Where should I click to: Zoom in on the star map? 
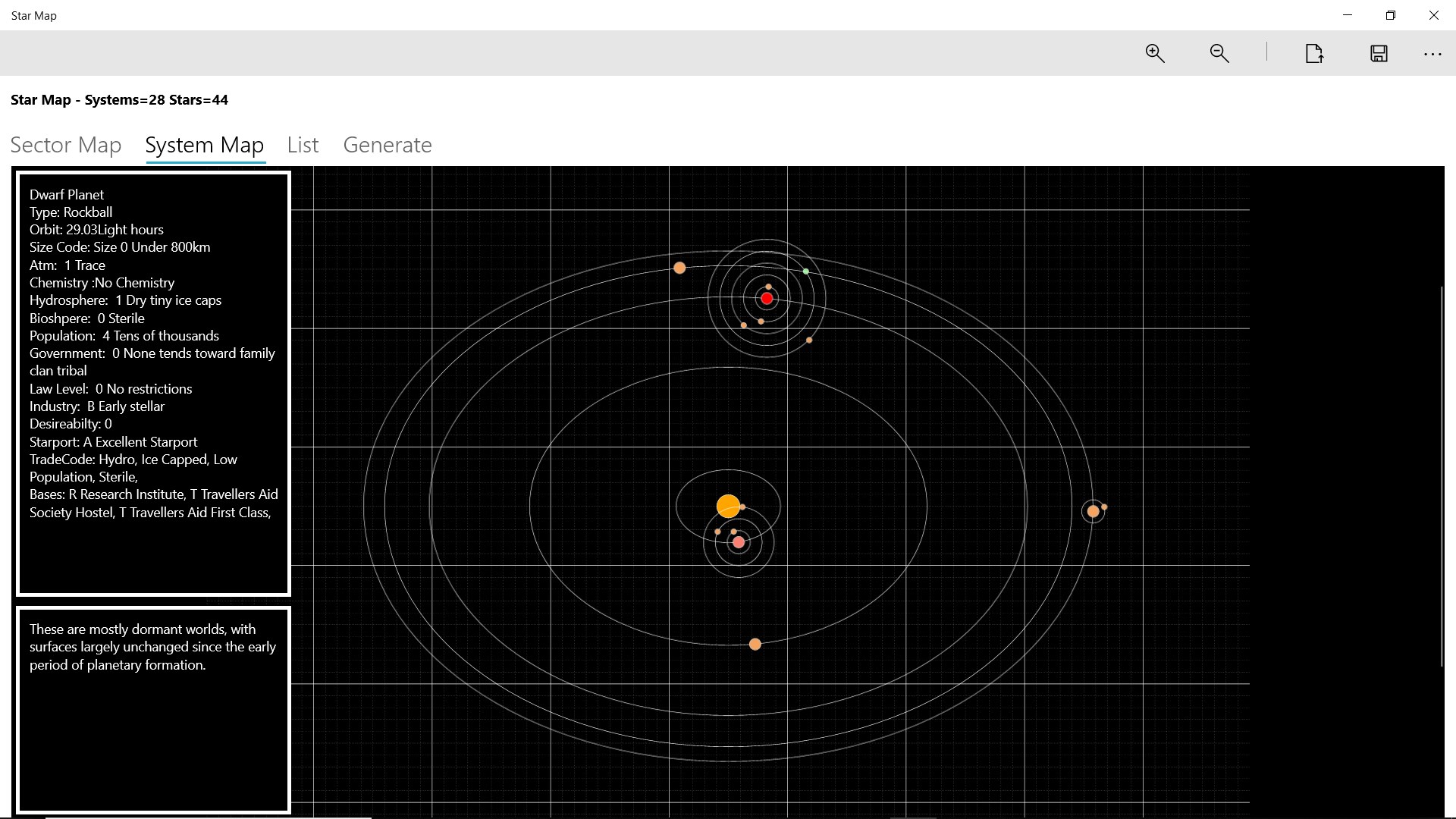pyautogui.click(x=1153, y=53)
